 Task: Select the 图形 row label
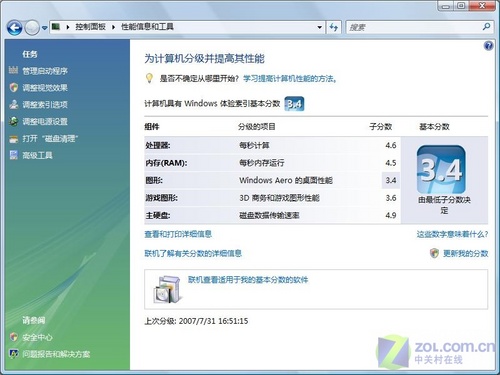click(154, 181)
